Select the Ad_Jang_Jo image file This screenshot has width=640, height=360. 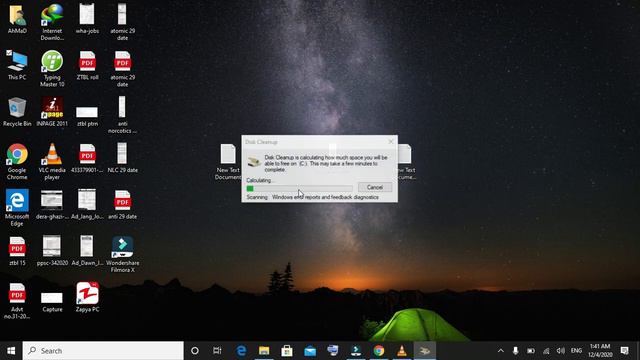[x=87, y=205]
